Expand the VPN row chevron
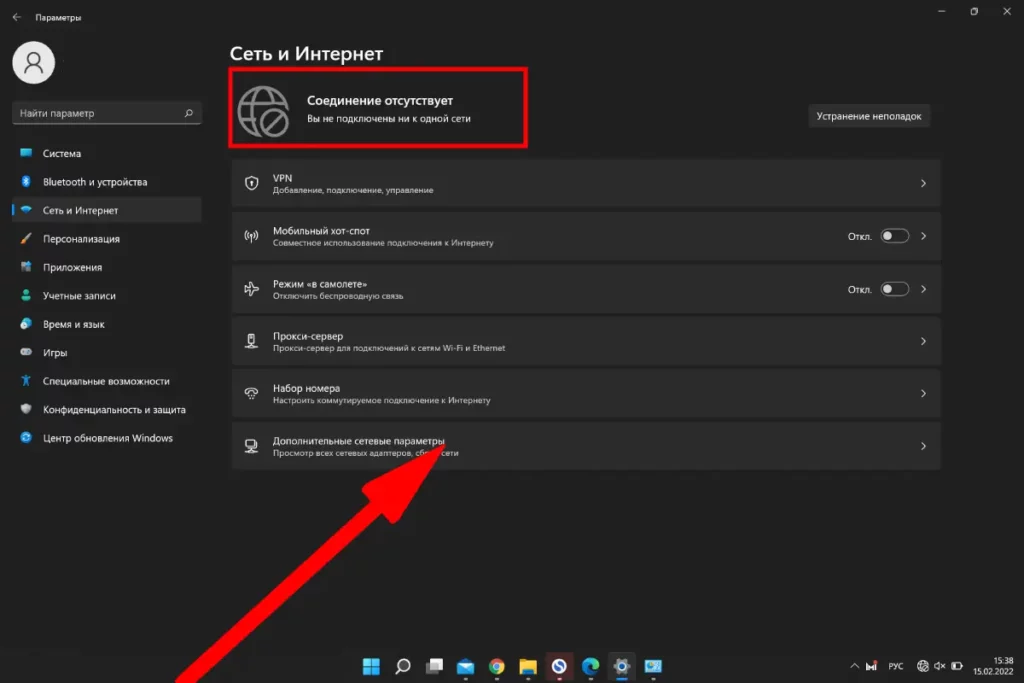The image size is (1024, 683). (x=923, y=184)
